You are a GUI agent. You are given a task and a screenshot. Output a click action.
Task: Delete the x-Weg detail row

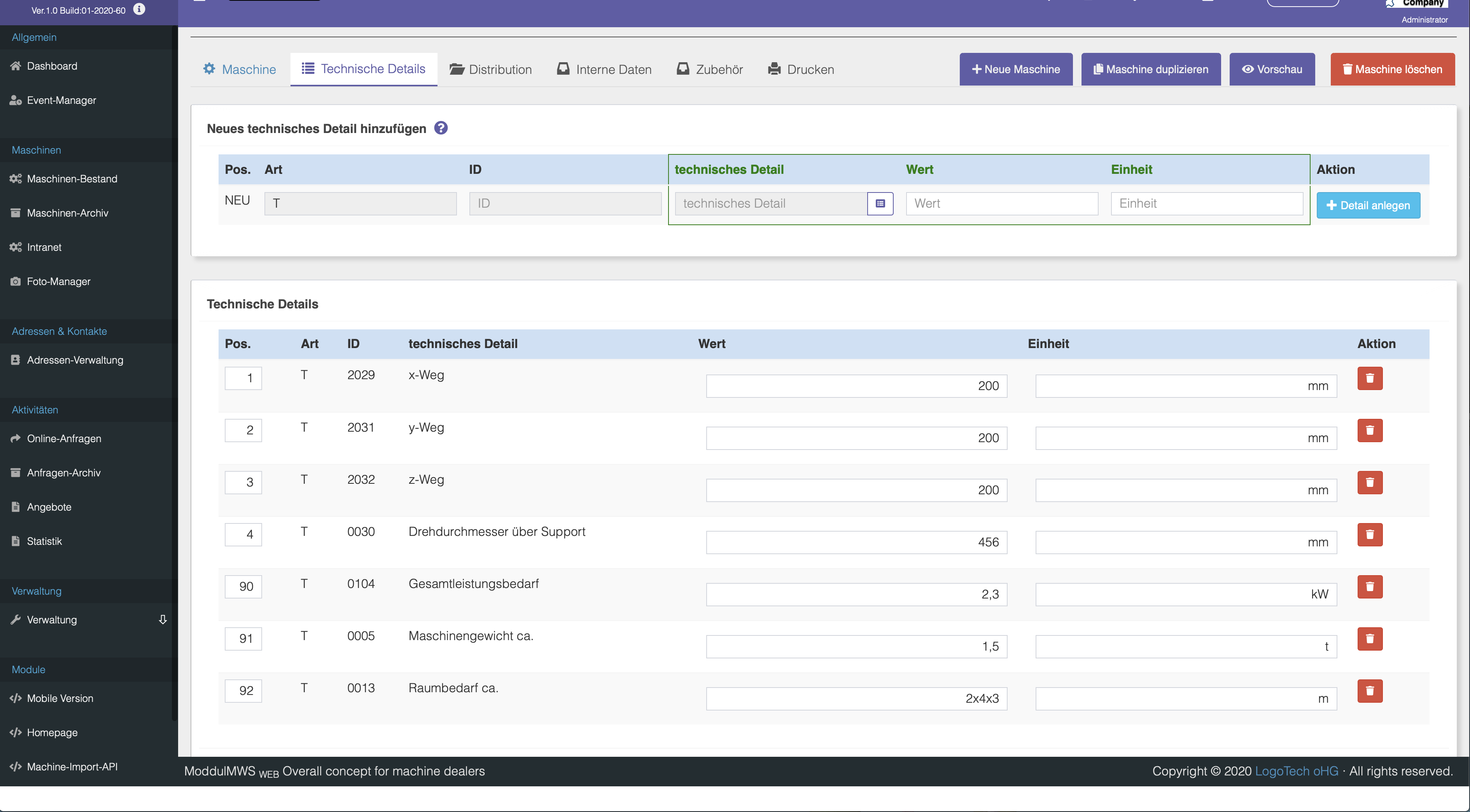click(1370, 378)
